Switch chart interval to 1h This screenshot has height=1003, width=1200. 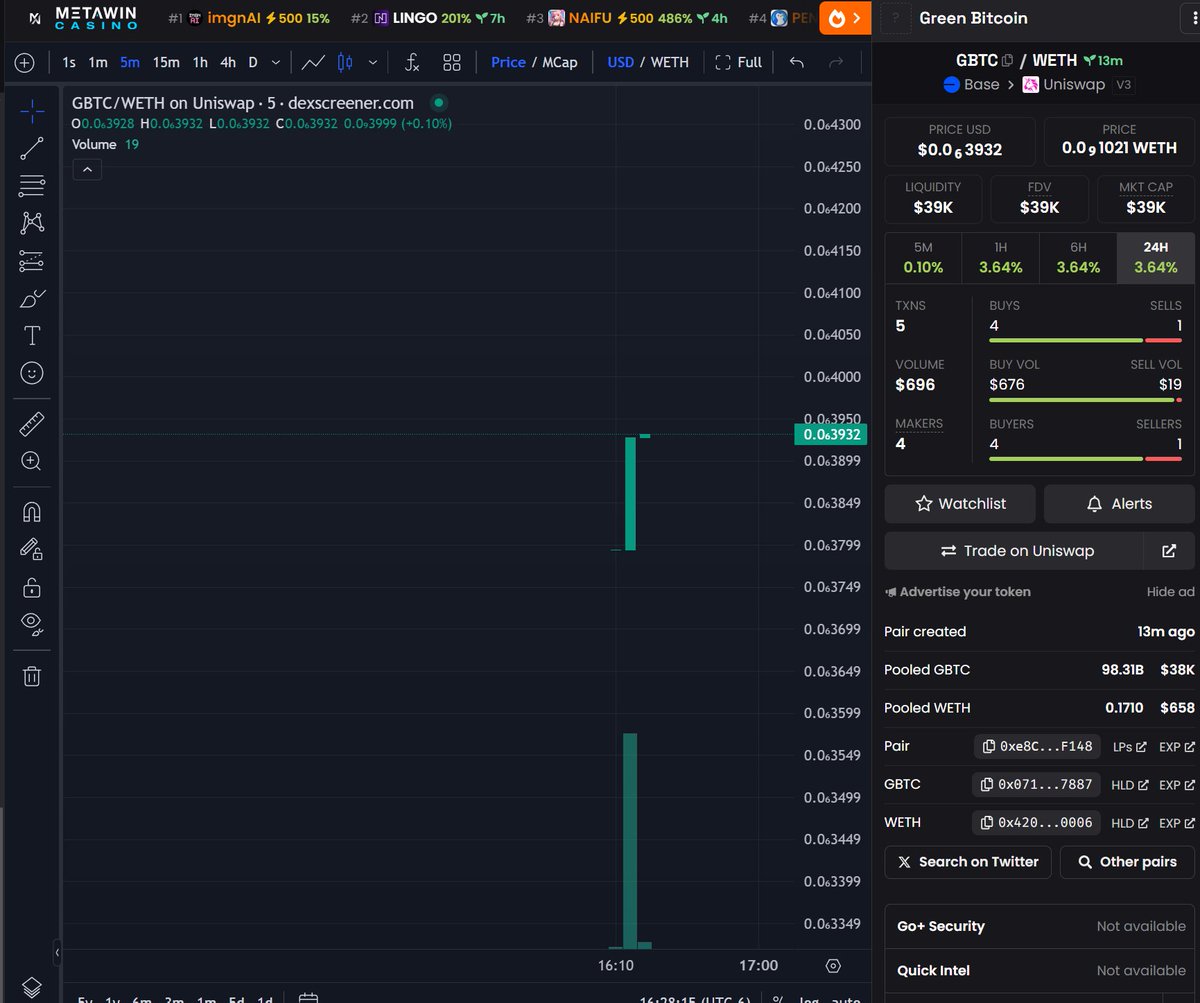pos(200,62)
